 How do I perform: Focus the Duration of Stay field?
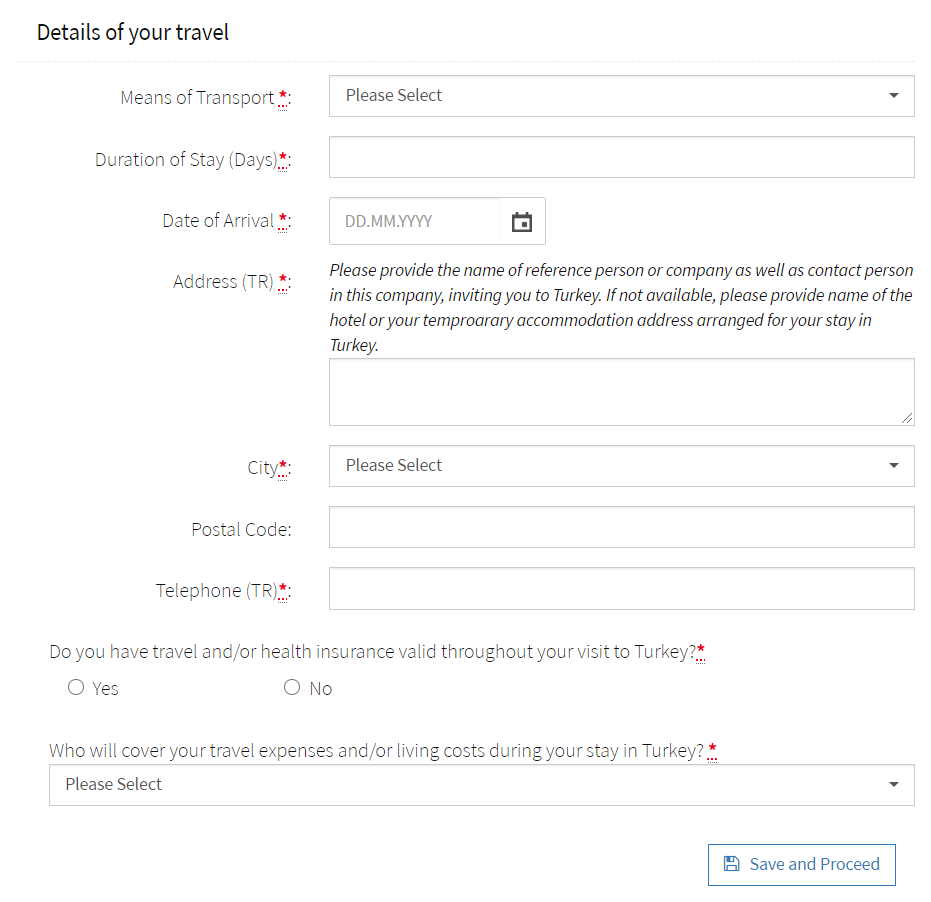(x=621, y=157)
